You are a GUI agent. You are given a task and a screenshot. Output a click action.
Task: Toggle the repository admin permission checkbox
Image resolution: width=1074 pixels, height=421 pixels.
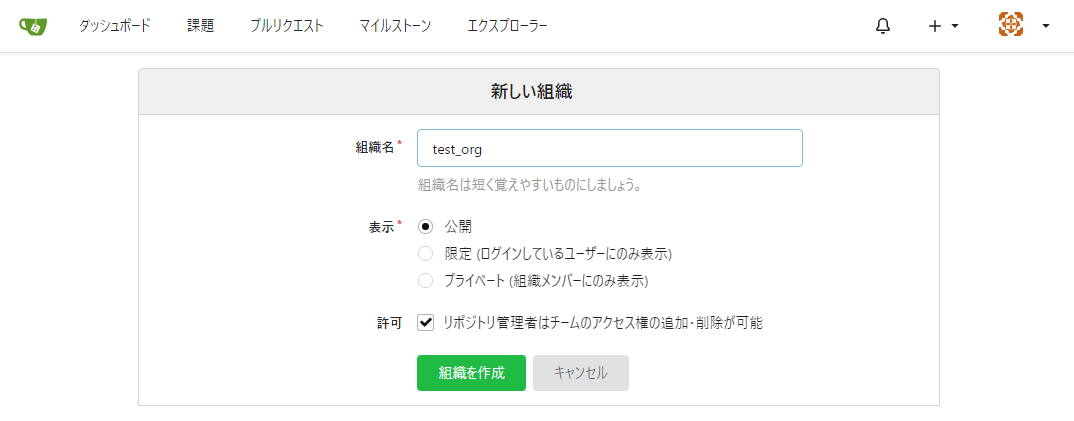(x=426, y=323)
